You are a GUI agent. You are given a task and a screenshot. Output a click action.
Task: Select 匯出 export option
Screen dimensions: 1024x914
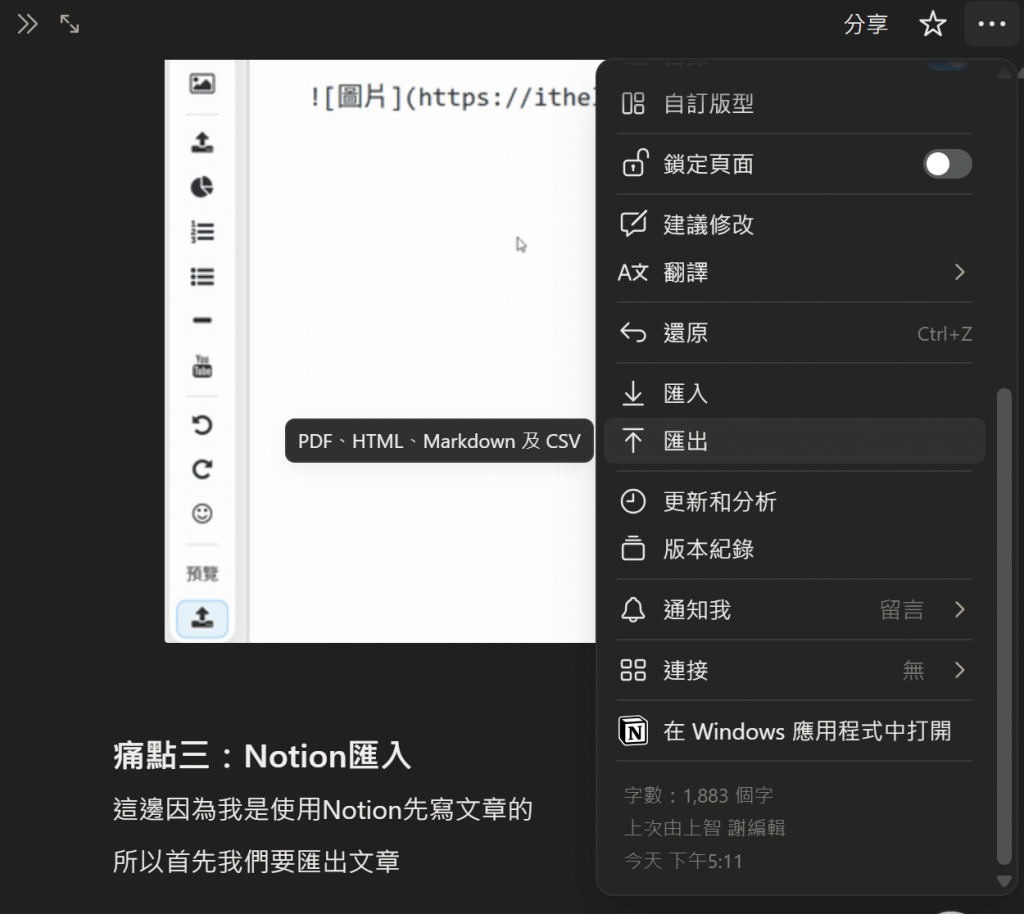pyautogui.click(x=794, y=441)
